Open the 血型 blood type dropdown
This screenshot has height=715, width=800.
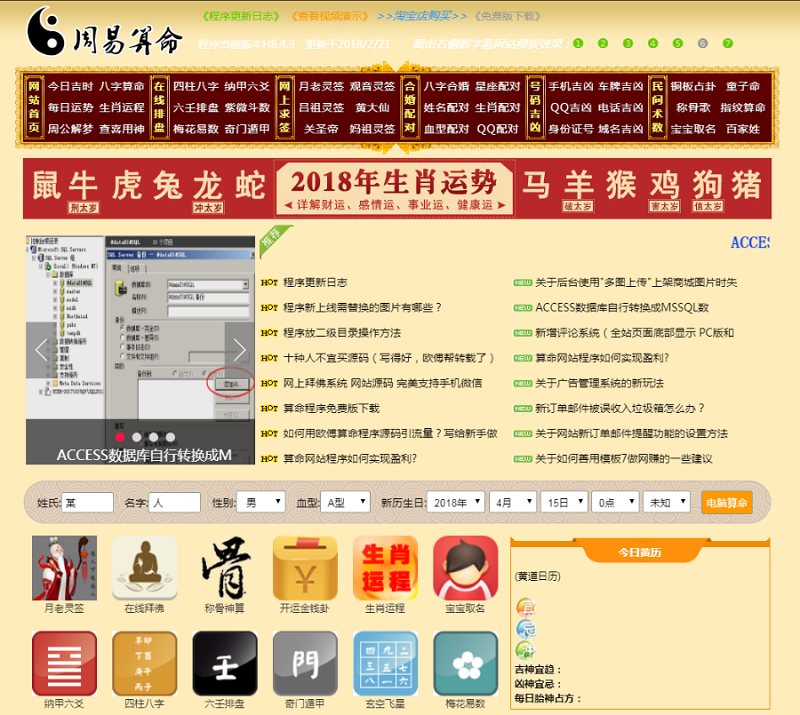pos(344,502)
